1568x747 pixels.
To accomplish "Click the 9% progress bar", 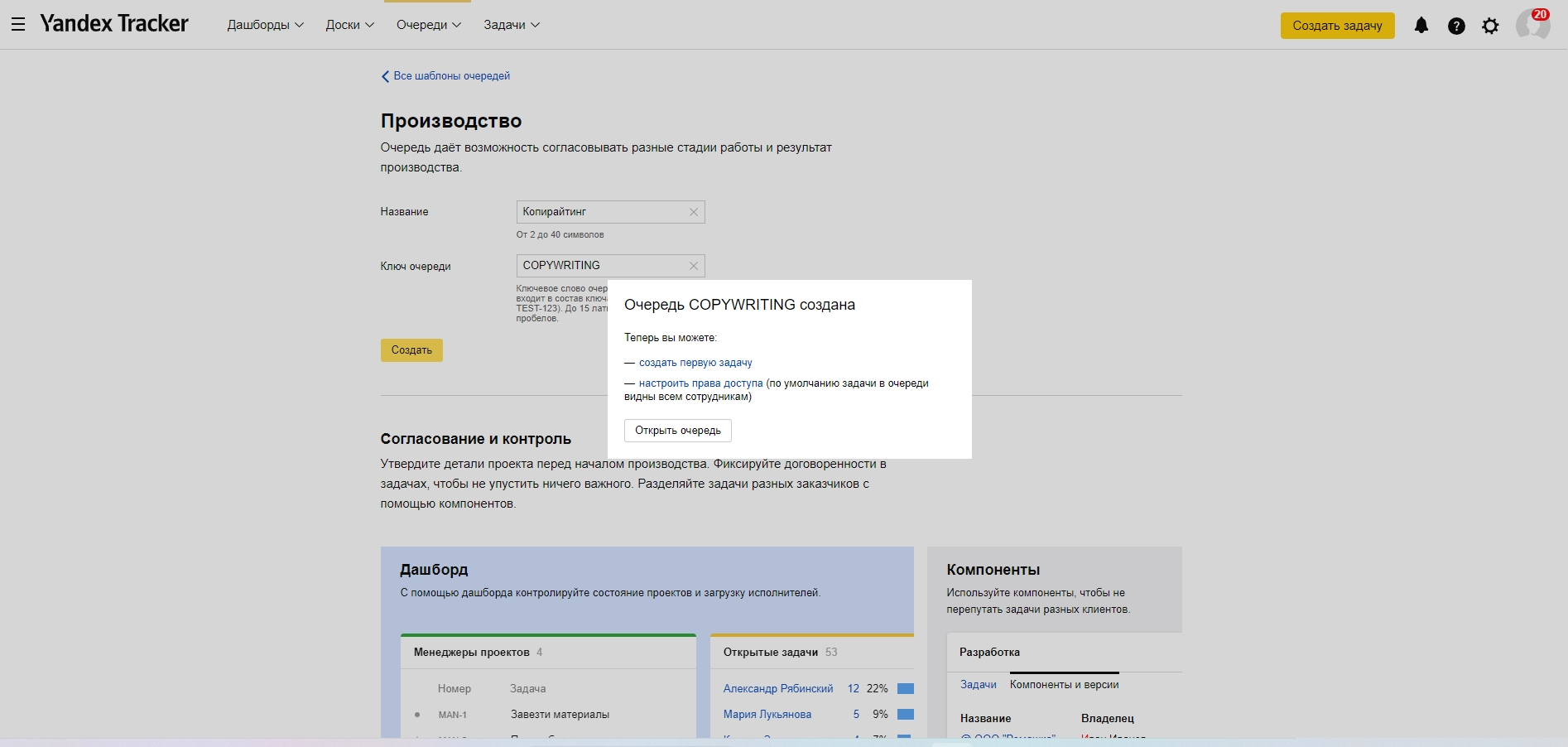I will [x=906, y=715].
